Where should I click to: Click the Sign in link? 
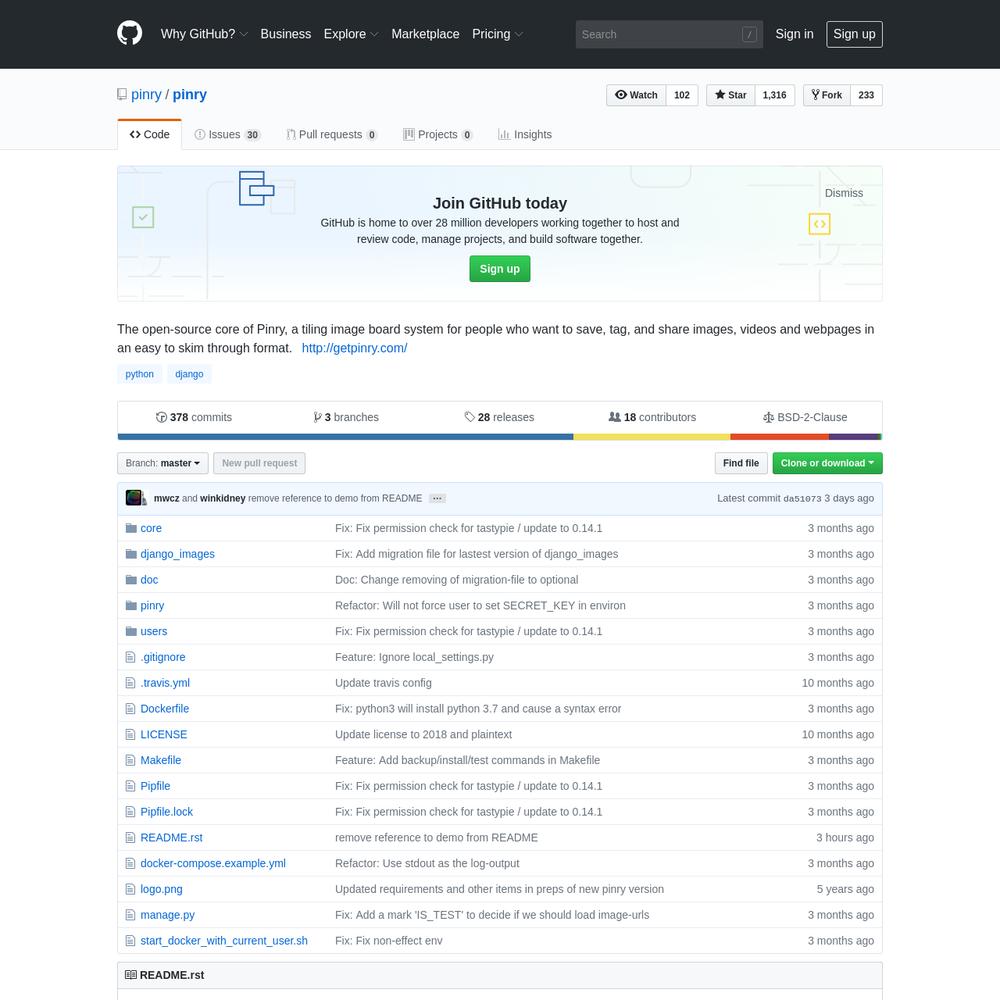tap(794, 34)
